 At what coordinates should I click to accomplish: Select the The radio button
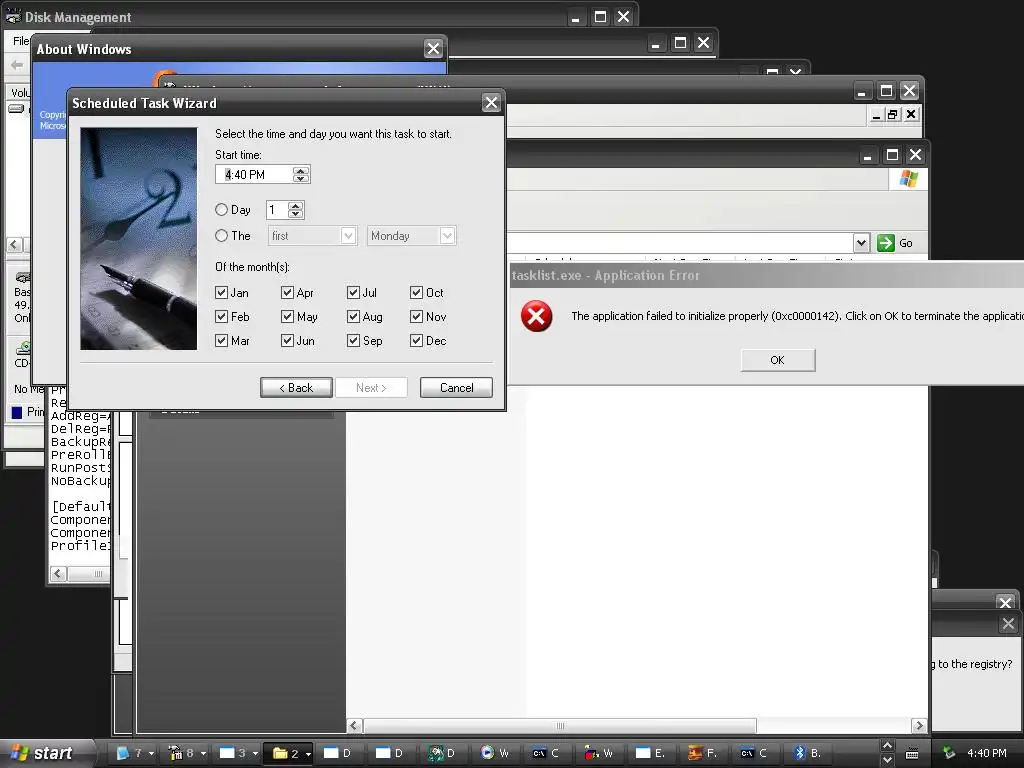pyautogui.click(x=221, y=236)
